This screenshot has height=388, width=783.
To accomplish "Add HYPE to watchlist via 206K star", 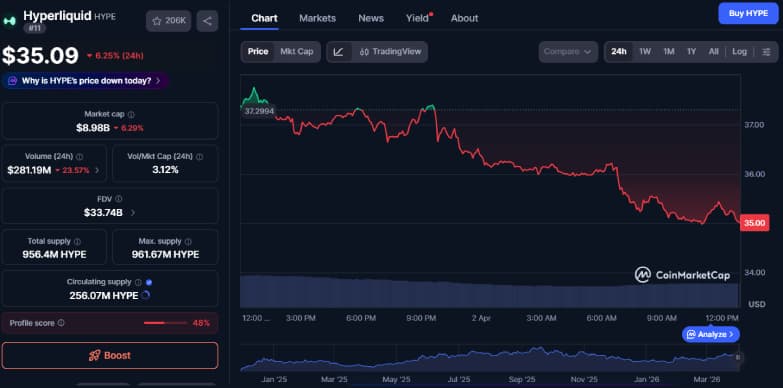I will pos(168,21).
